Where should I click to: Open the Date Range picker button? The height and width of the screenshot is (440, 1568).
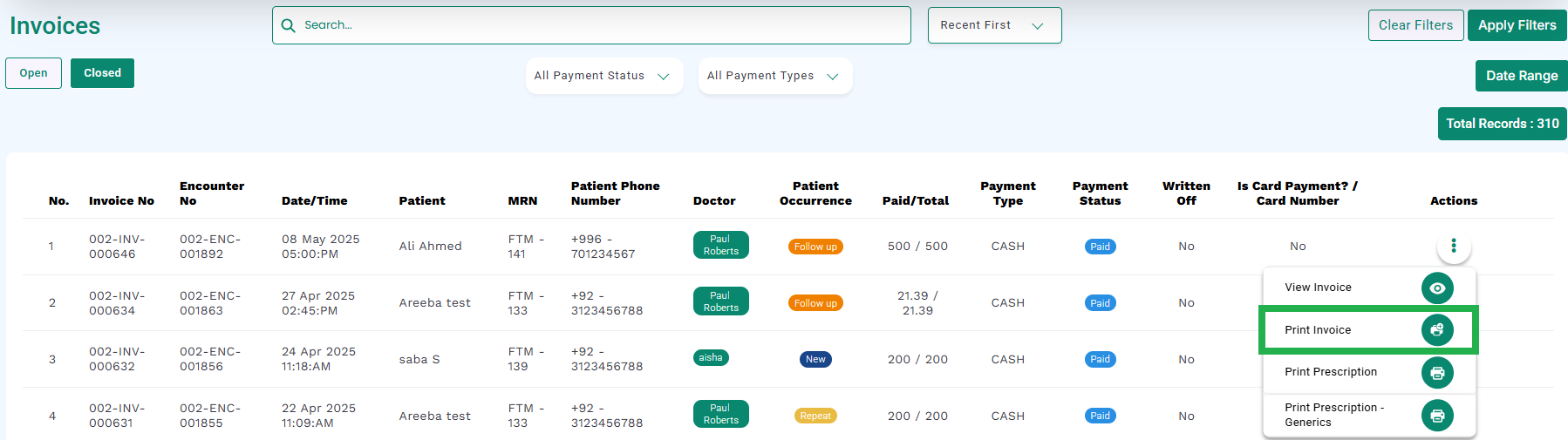pyautogui.click(x=1521, y=76)
